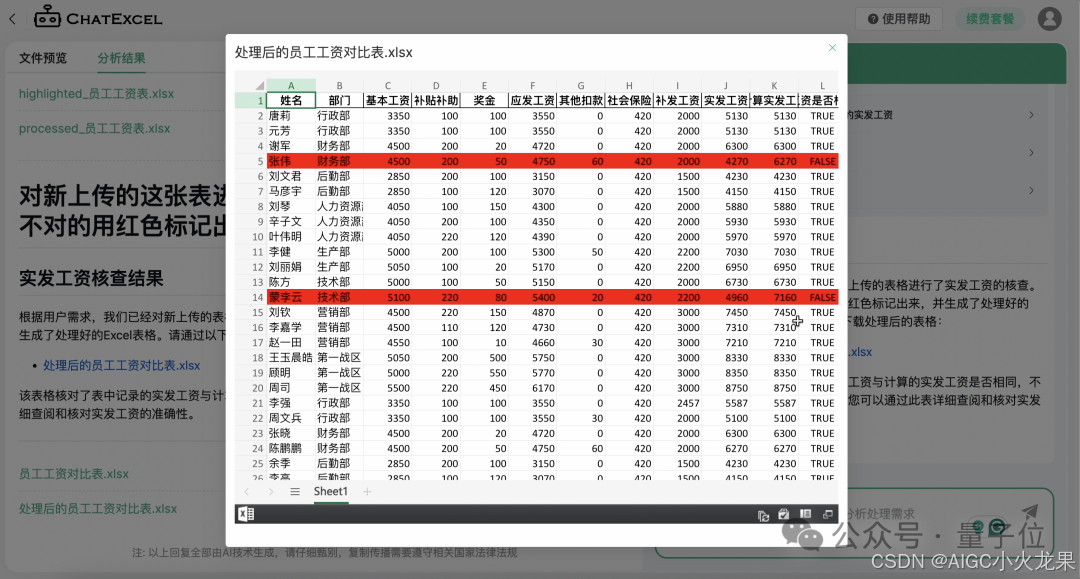
Task: Click the ChatExcel back arrow
Action: 12,19
